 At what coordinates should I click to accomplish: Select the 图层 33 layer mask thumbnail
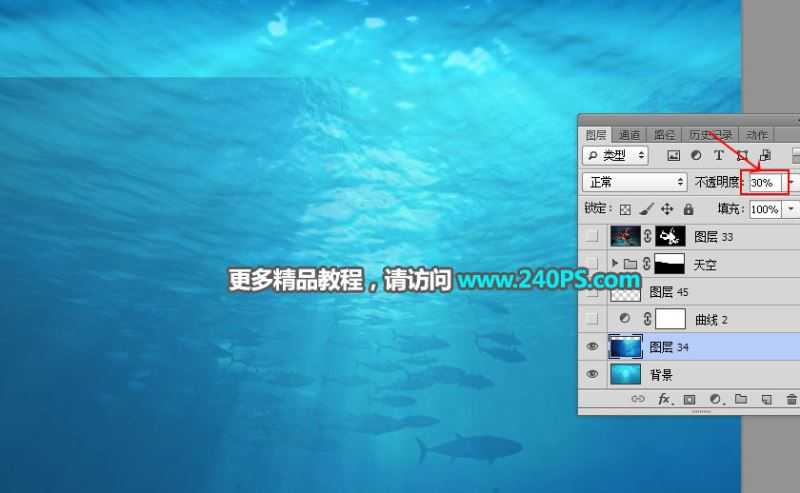(x=670, y=236)
